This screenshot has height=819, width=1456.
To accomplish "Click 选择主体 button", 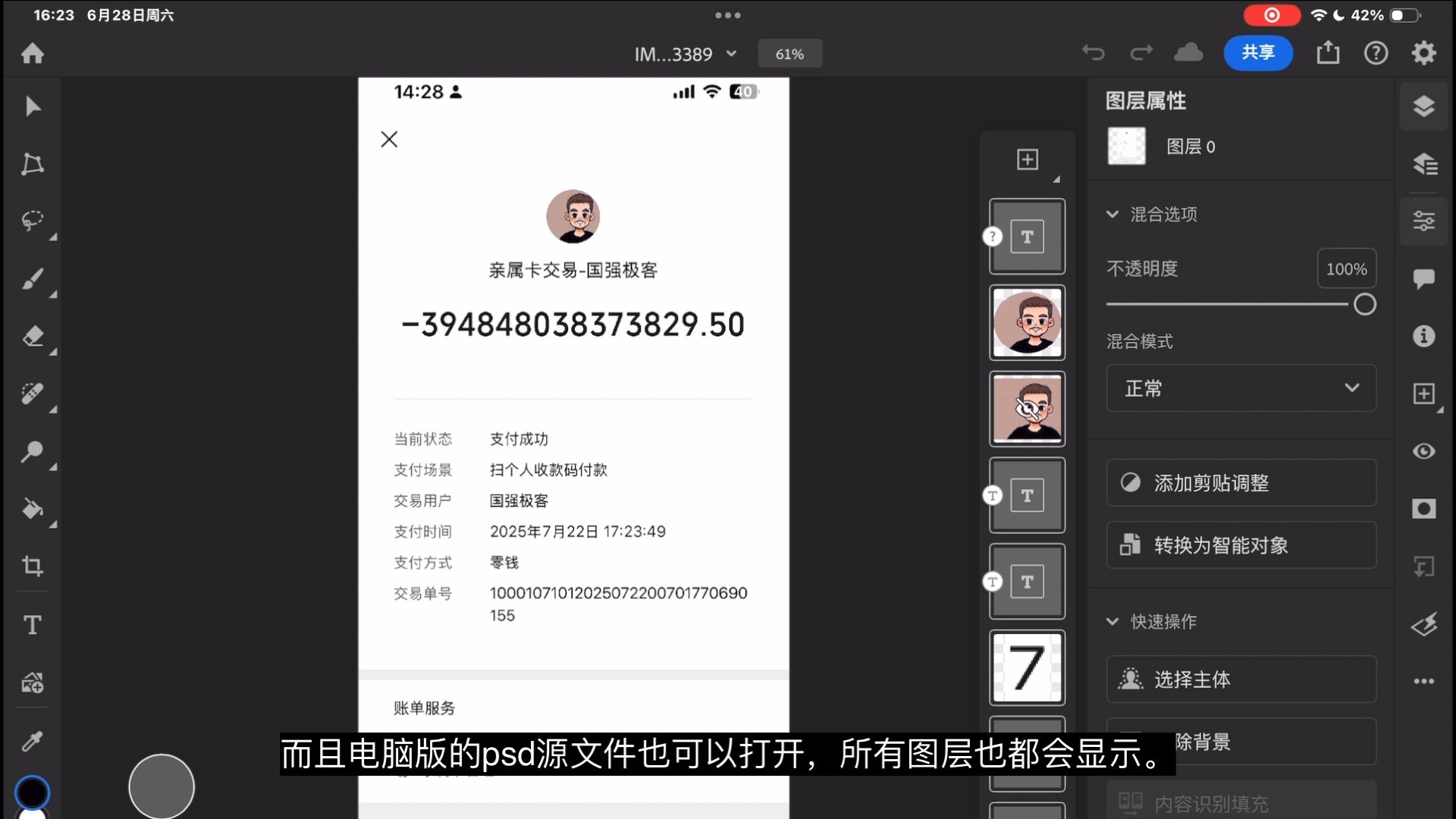I will (x=1241, y=679).
